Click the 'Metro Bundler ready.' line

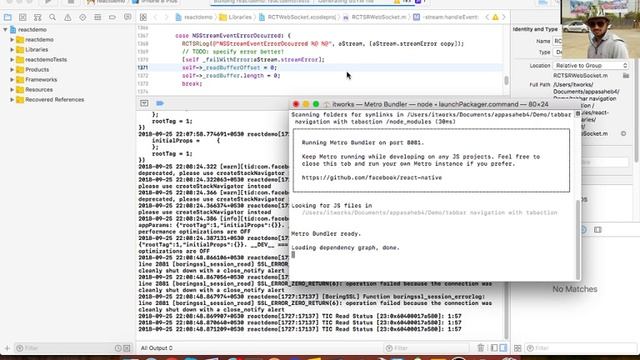tap(326, 234)
